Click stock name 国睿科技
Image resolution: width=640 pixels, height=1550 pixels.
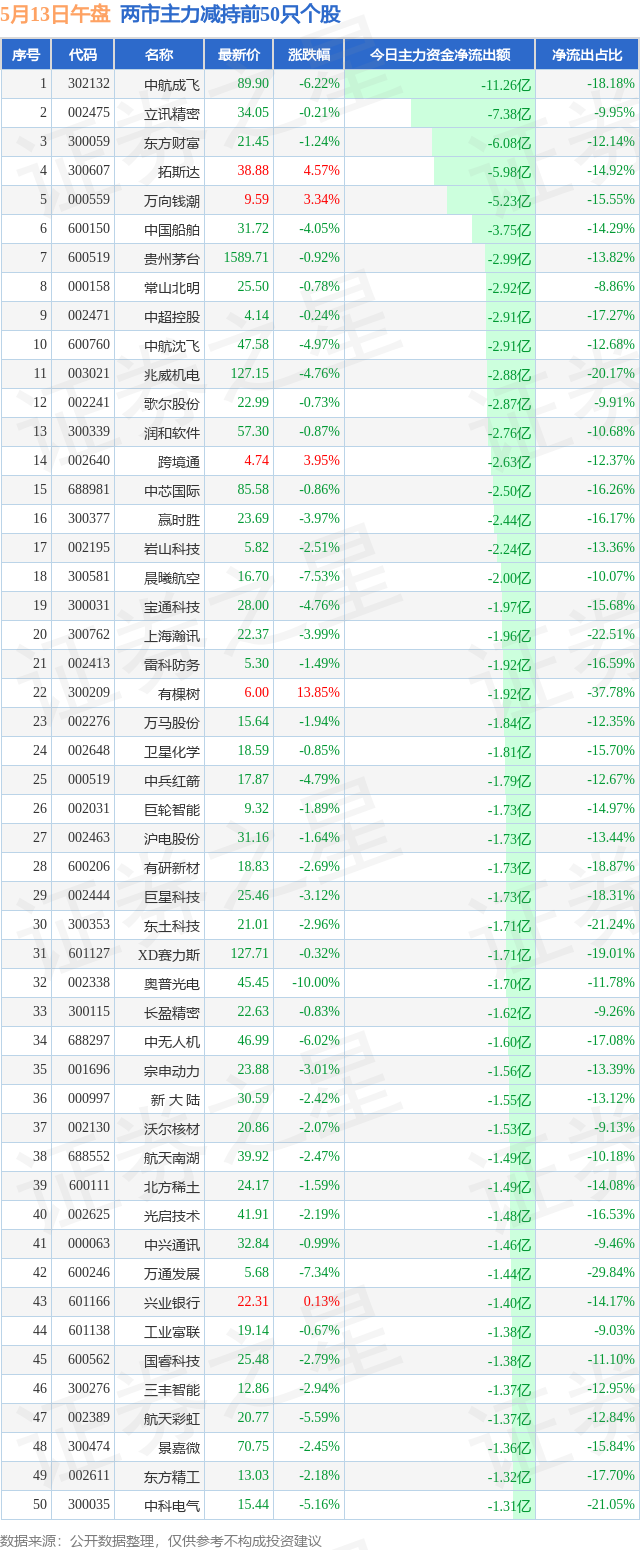172,1360
